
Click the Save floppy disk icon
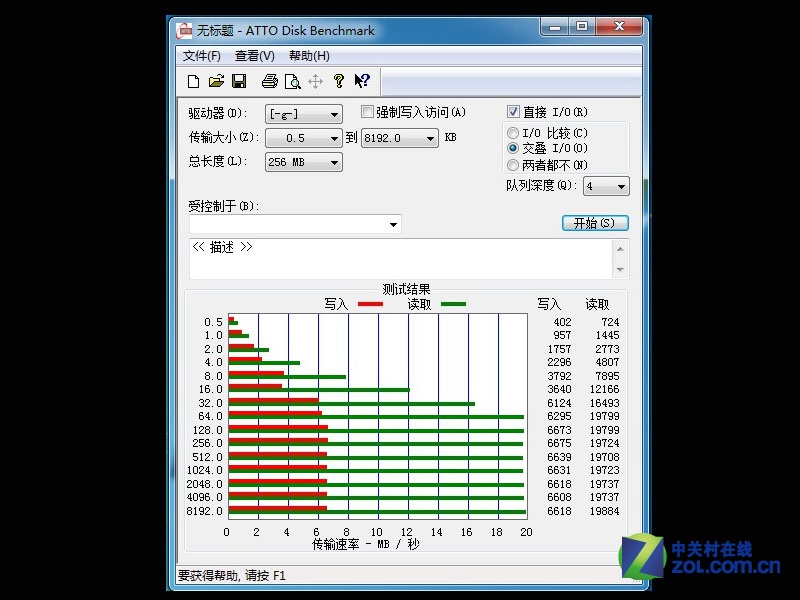[x=239, y=81]
